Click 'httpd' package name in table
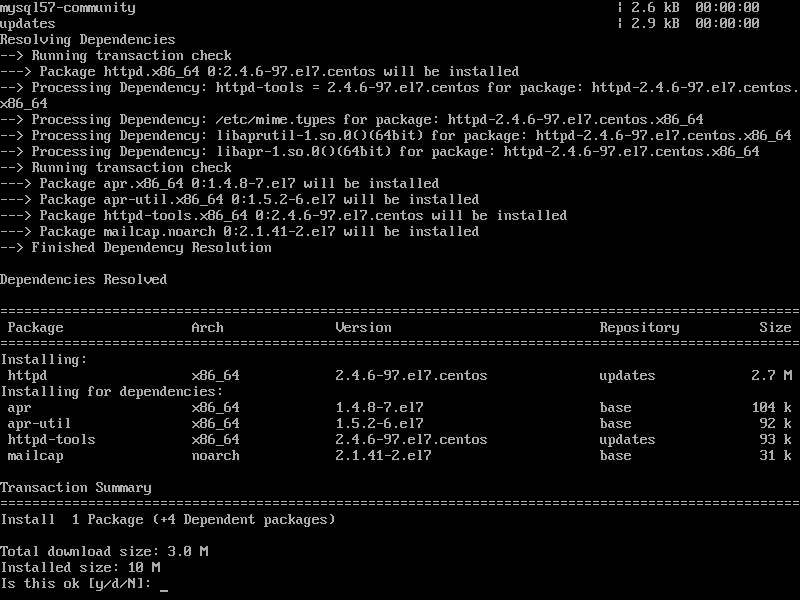This screenshot has width=800, height=600. pyautogui.click(x=27, y=376)
